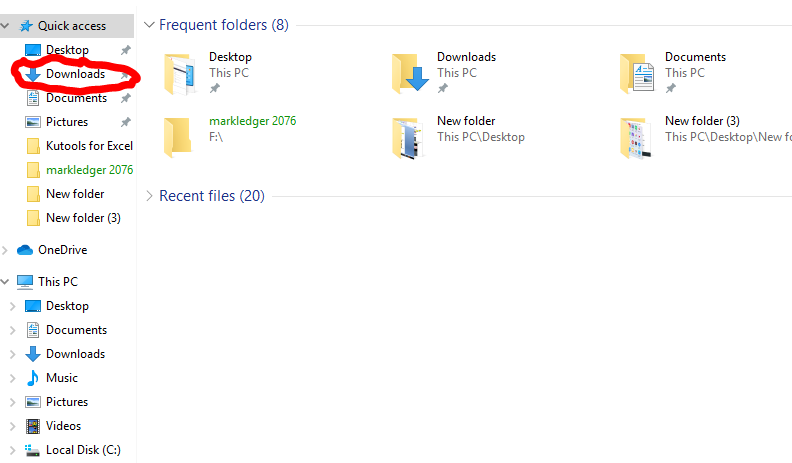Click Documents icon in Quick access list

pos(33,98)
